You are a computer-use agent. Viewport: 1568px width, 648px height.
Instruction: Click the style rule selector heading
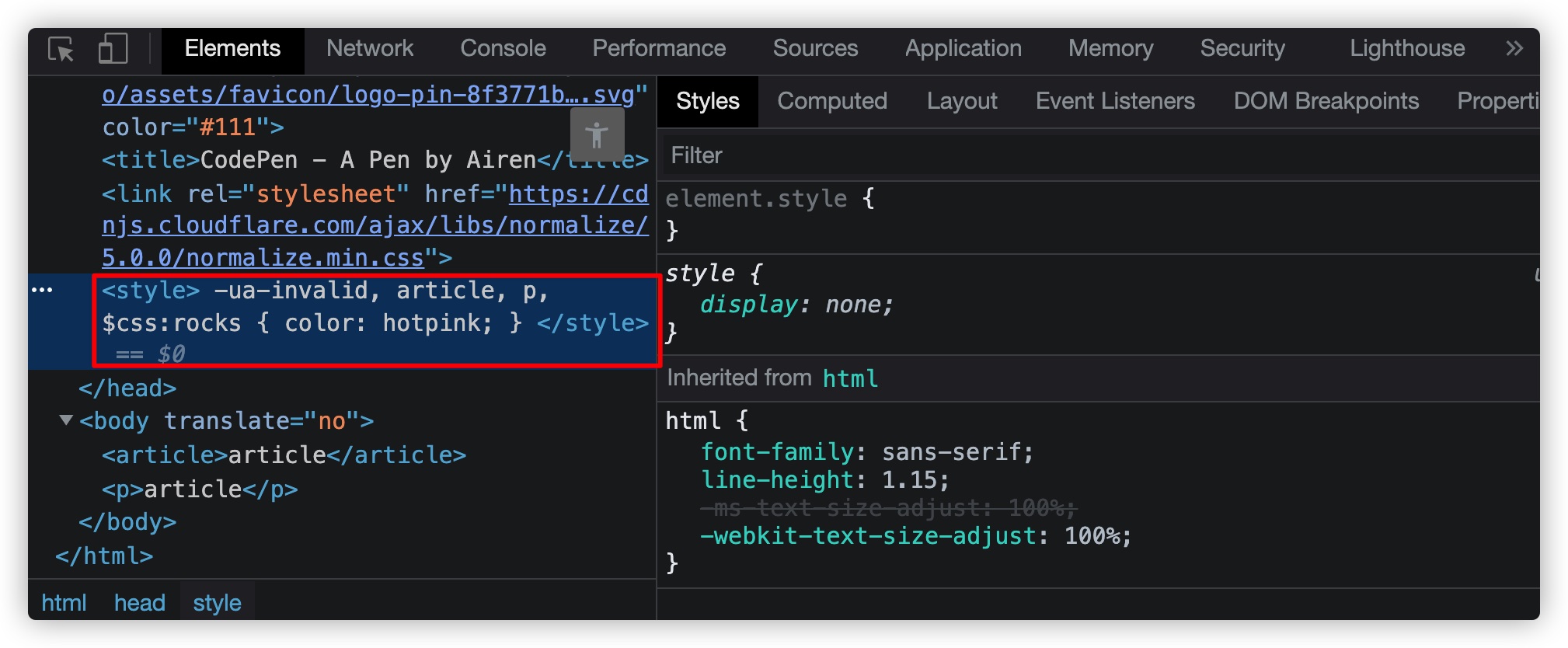[700, 273]
